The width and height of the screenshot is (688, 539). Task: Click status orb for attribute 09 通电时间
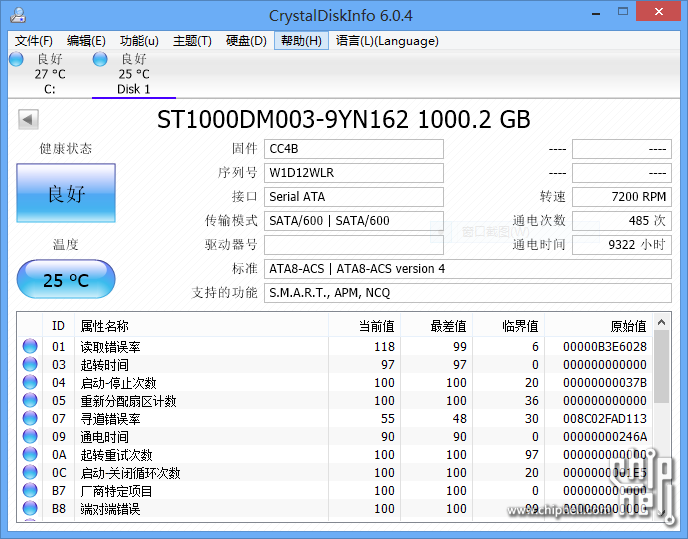click(x=30, y=436)
